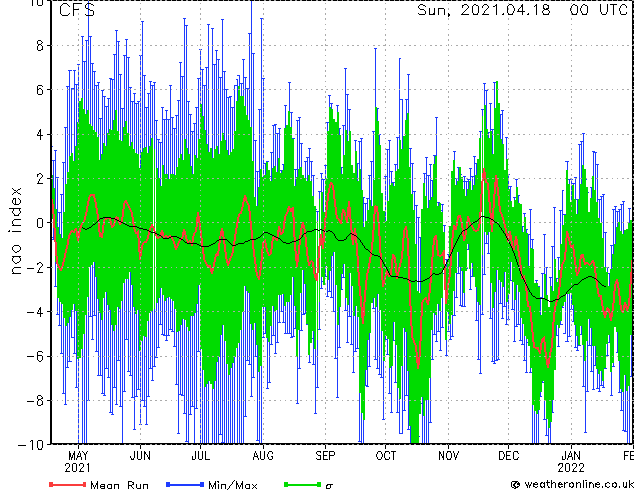Click the nao index axis title
The height and width of the screenshot is (490, 634).
15,231
